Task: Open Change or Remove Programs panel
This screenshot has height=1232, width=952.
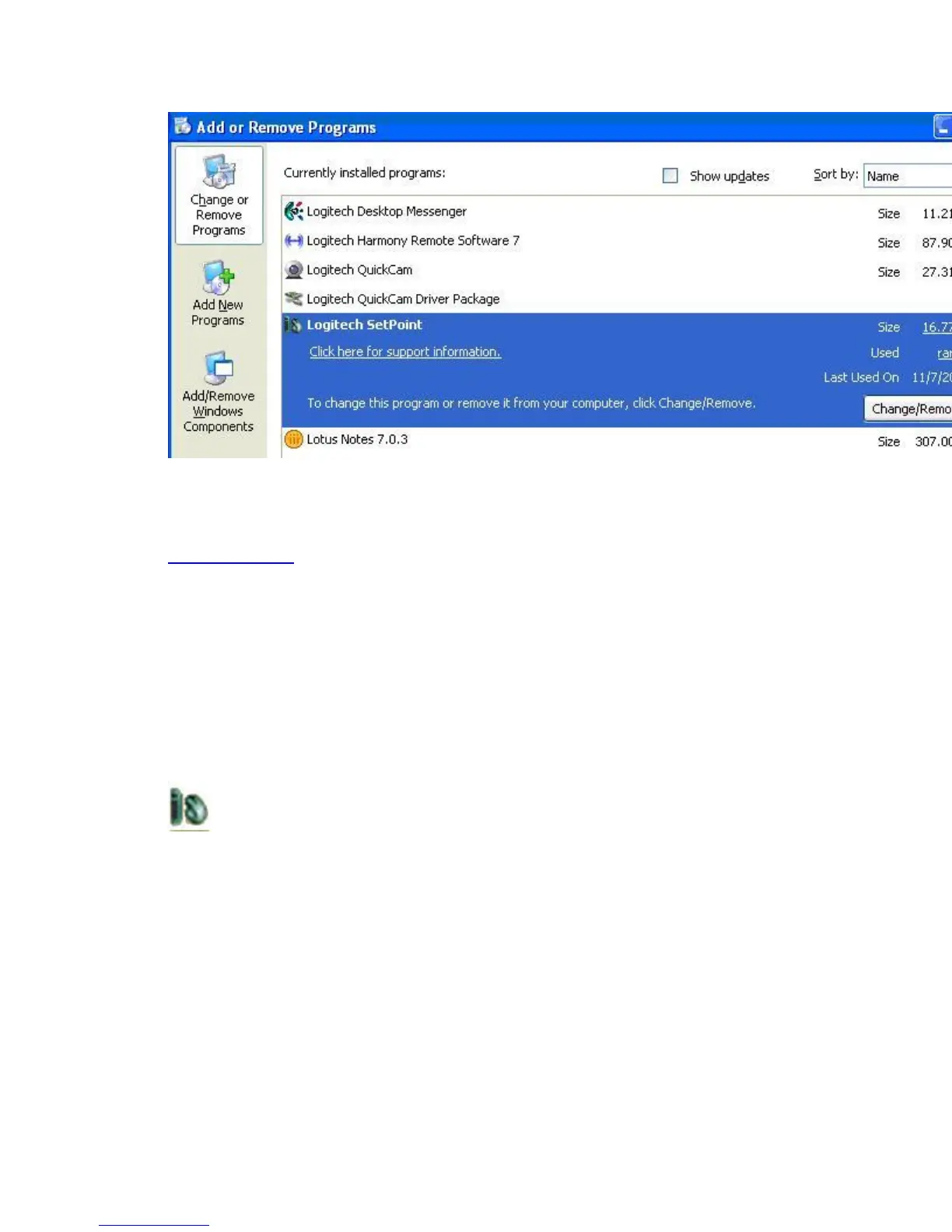Action: (x=219, y=195)
